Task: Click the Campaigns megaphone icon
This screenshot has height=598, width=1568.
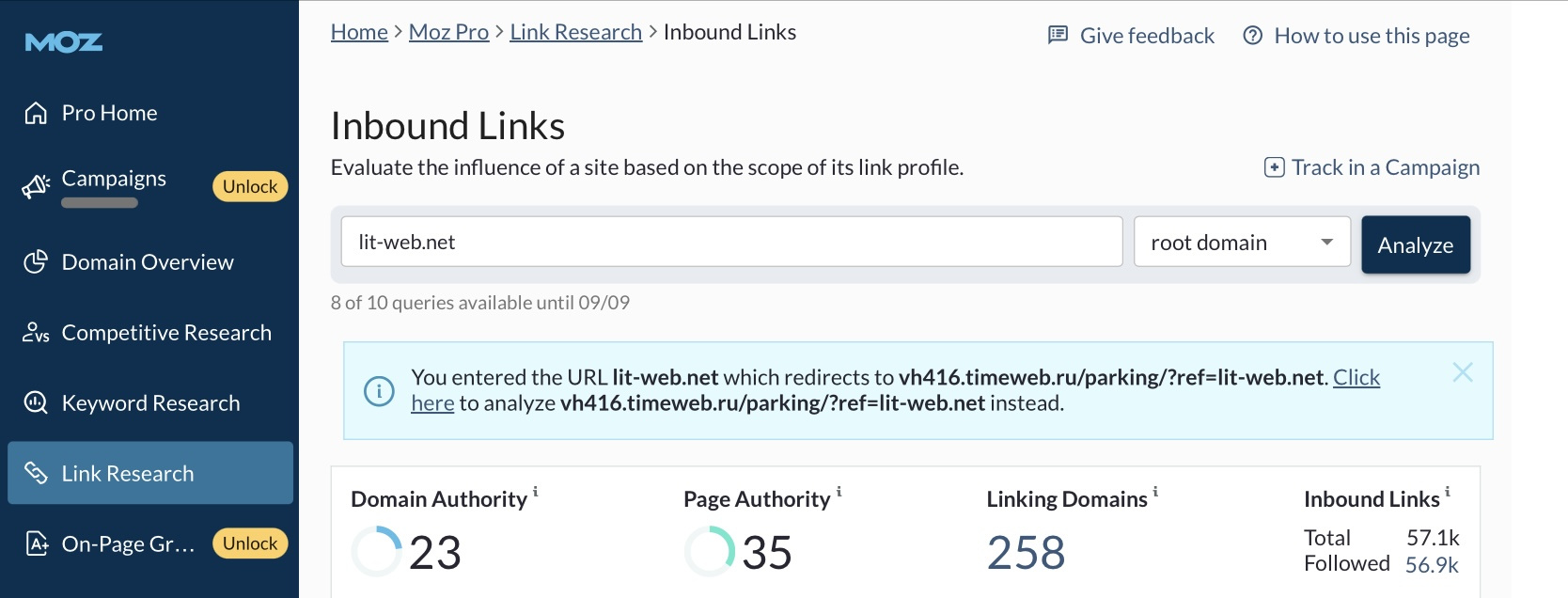Action: click(36, 186)
